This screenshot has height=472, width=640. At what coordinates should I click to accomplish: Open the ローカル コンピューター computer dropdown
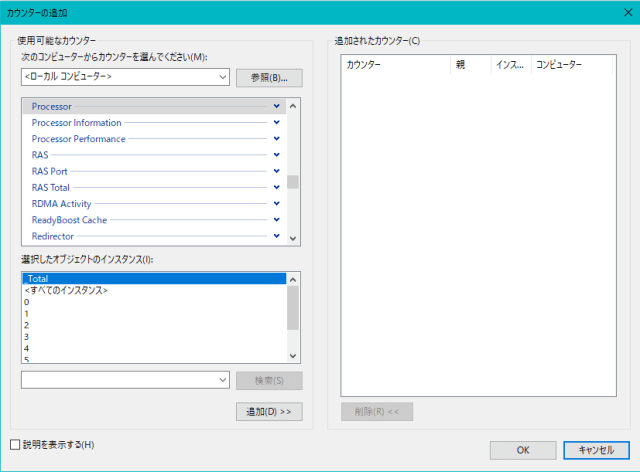tap(222, 77)
